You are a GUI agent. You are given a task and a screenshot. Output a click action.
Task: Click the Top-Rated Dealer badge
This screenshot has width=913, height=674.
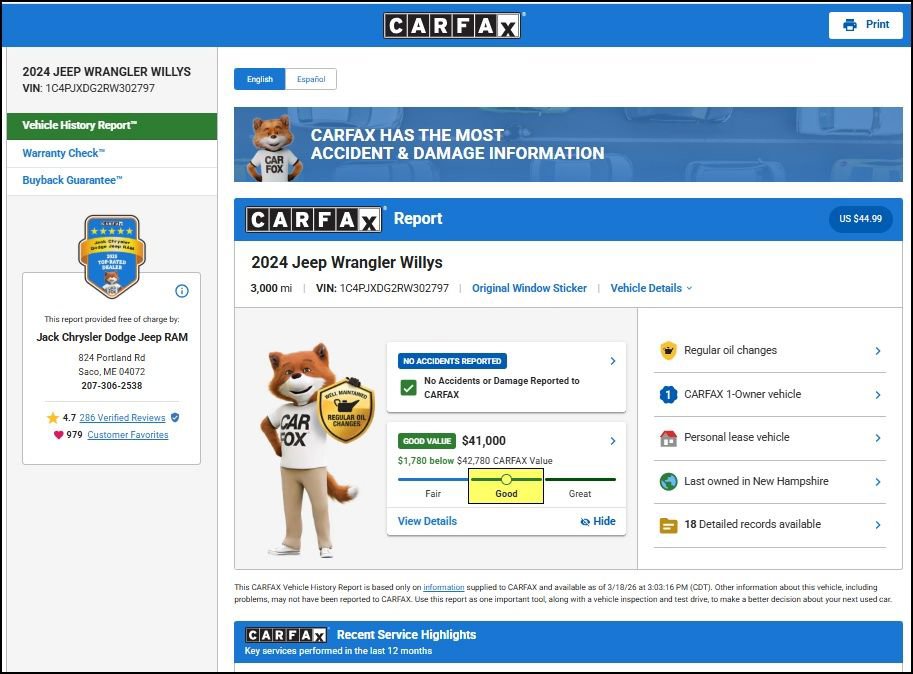click(110, 255)
